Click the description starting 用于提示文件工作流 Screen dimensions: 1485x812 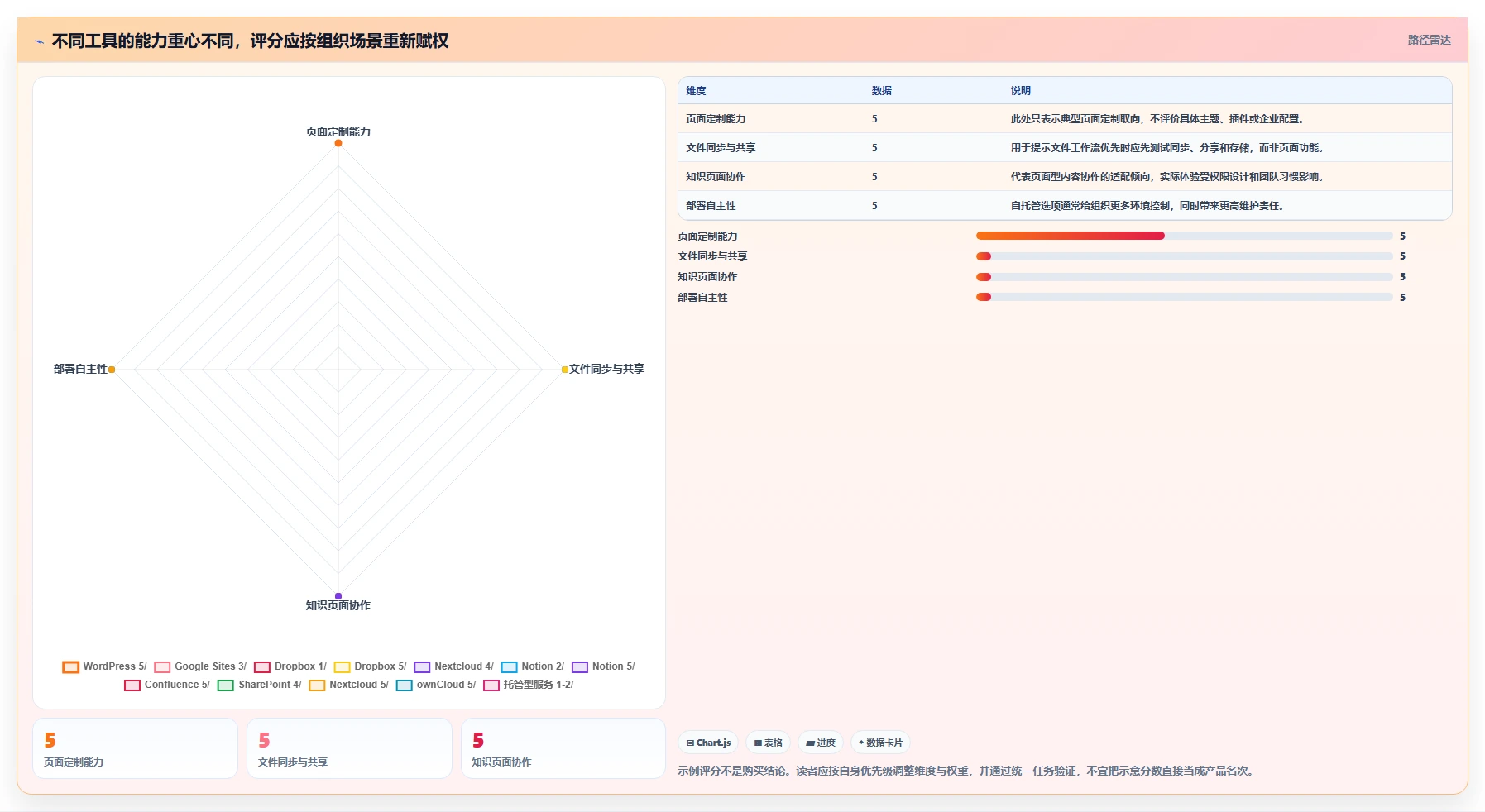[x=1169, y=148]
